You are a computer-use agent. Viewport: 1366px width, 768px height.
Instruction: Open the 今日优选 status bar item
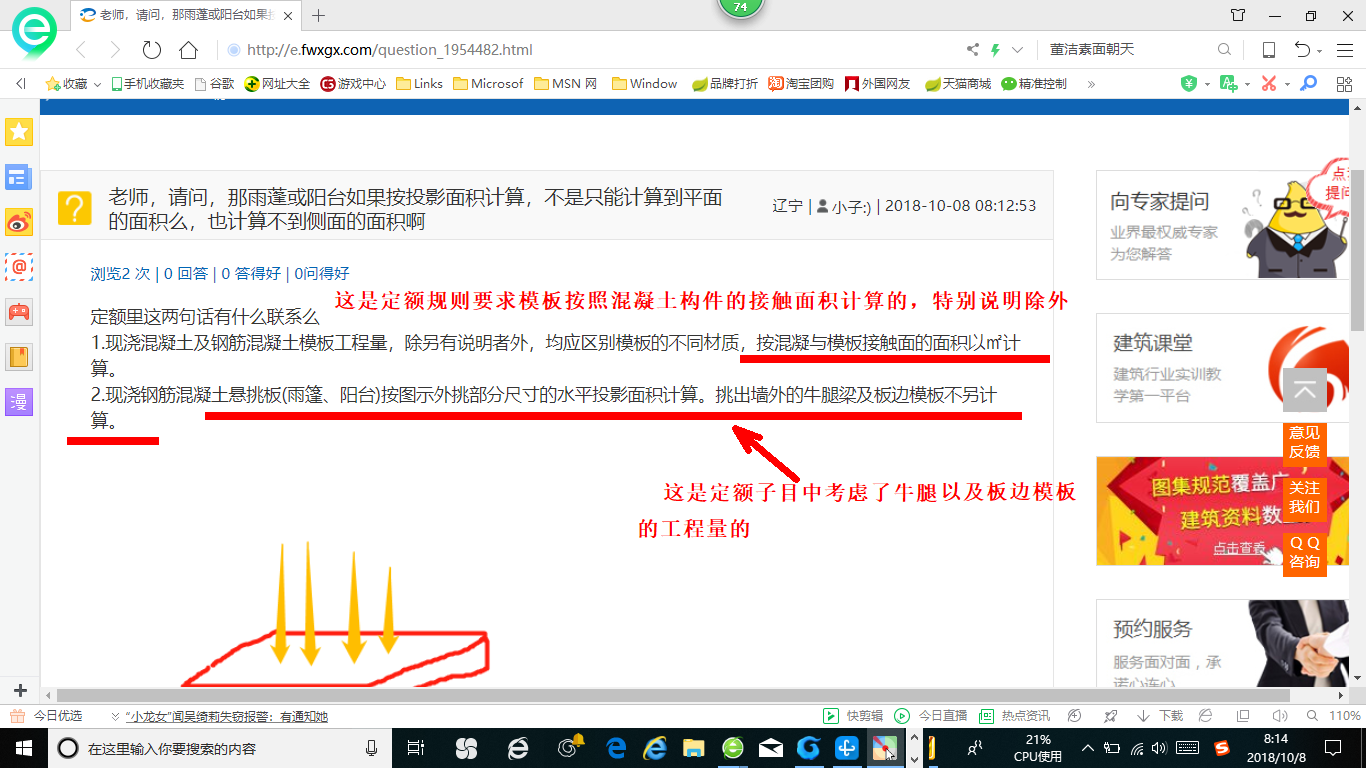48,716
